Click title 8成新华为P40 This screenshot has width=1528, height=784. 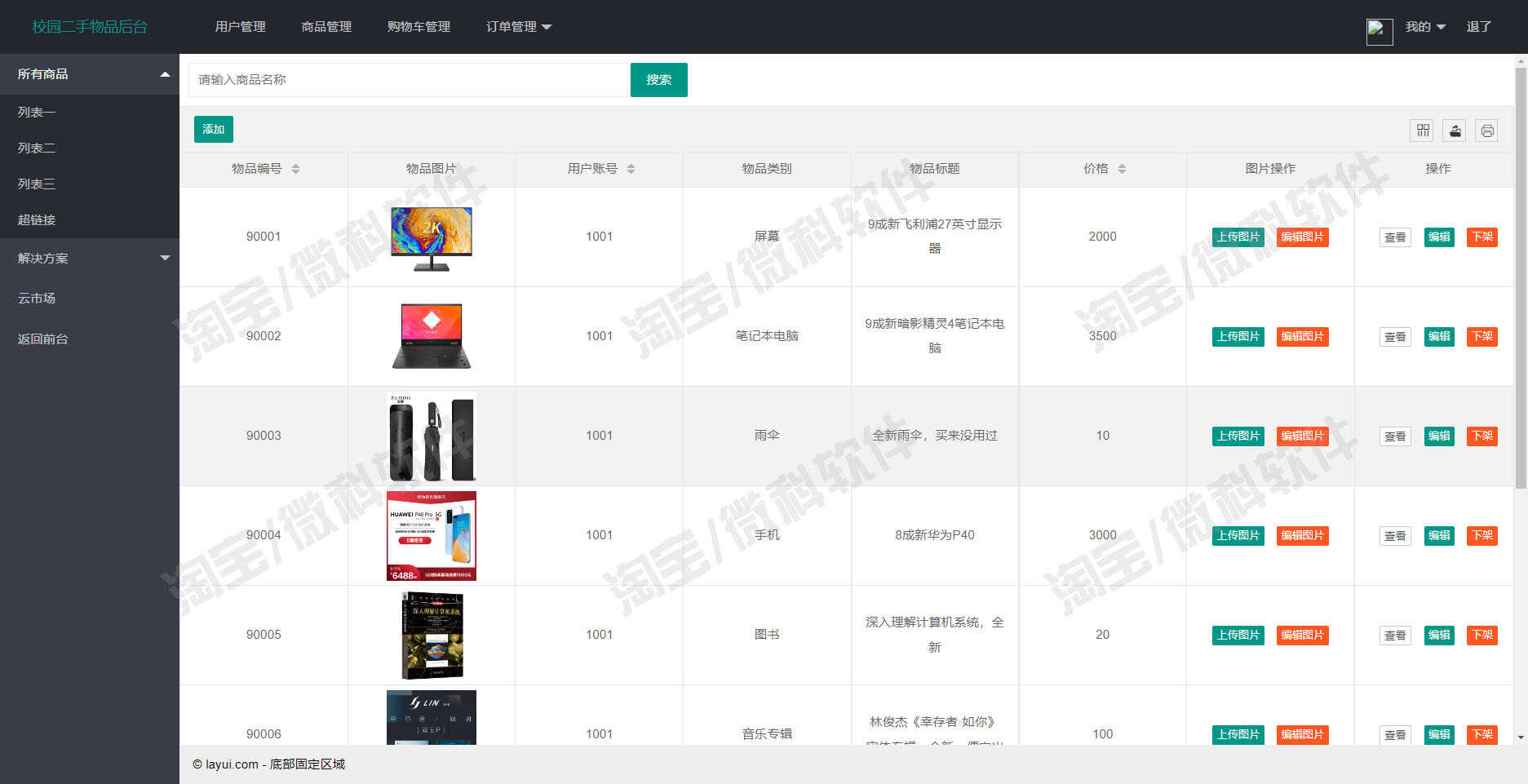click(935, 535)
